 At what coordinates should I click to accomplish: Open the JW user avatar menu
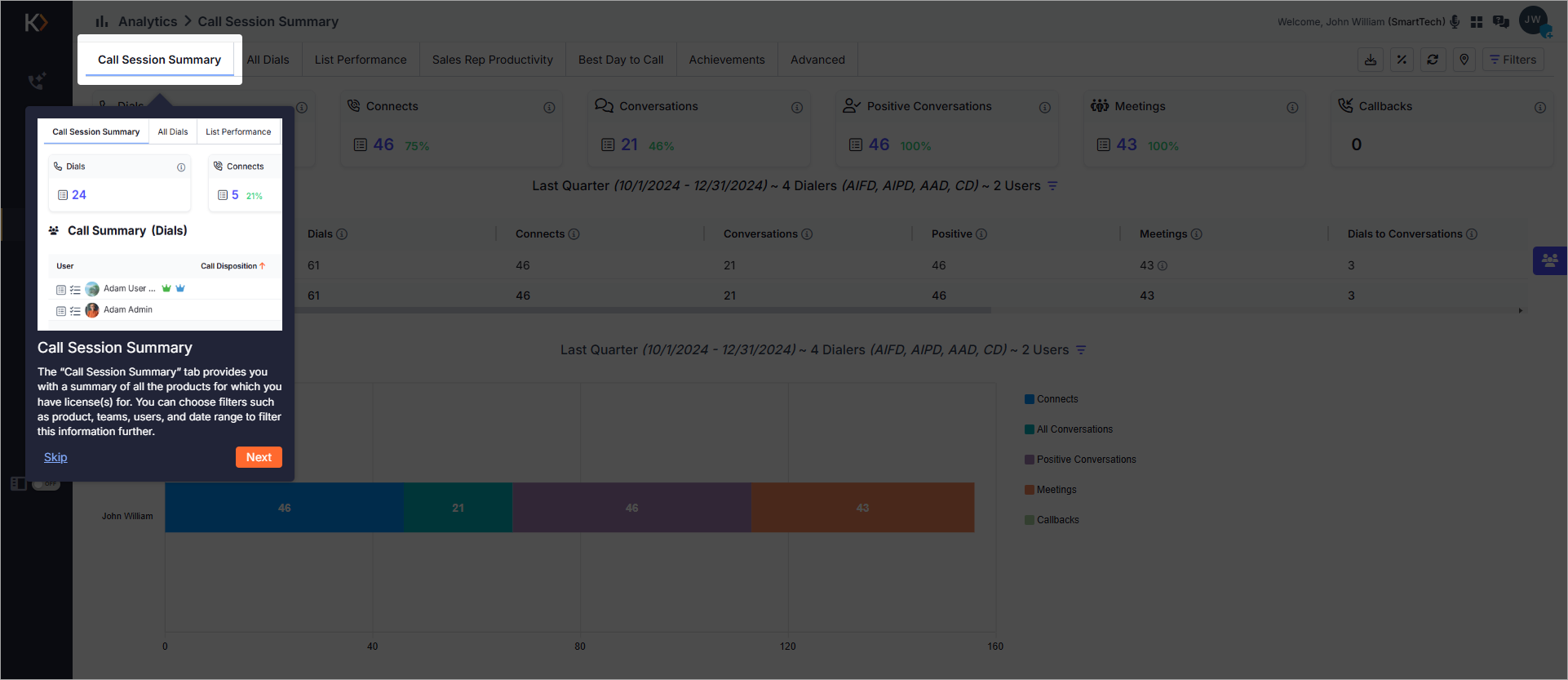(x=1534, y=20)
